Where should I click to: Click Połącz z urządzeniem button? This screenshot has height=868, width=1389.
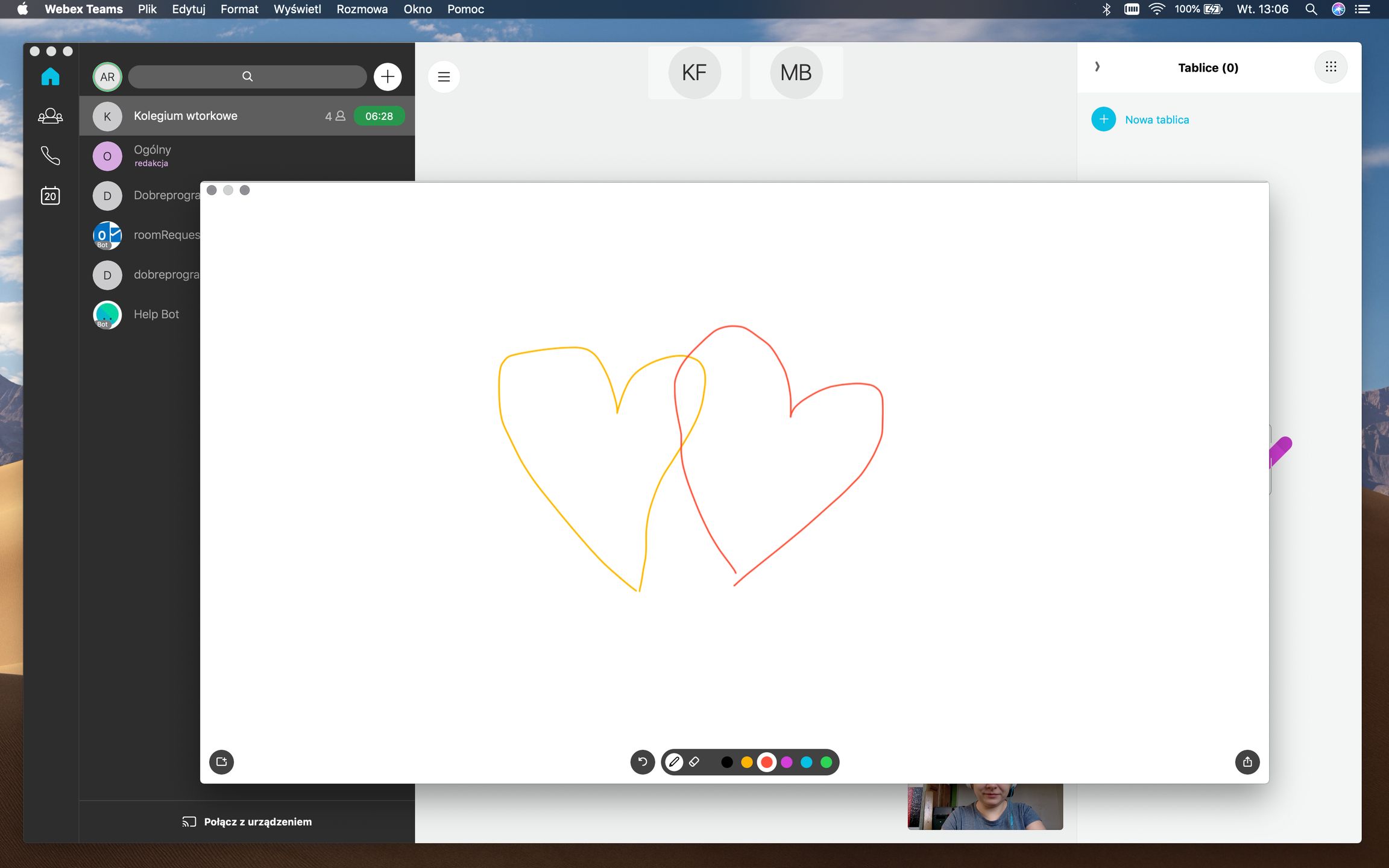247,822
